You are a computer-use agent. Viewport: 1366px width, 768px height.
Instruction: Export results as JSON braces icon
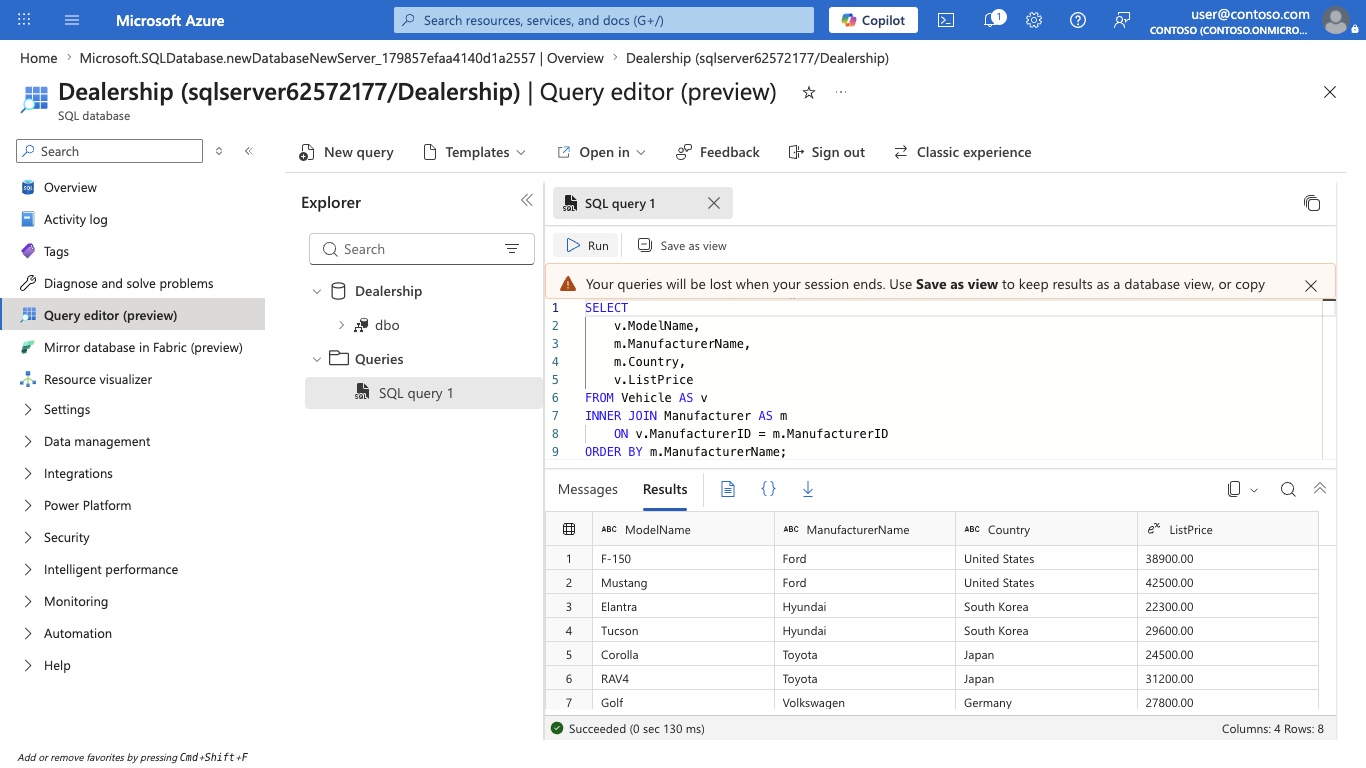pos(768,489)
